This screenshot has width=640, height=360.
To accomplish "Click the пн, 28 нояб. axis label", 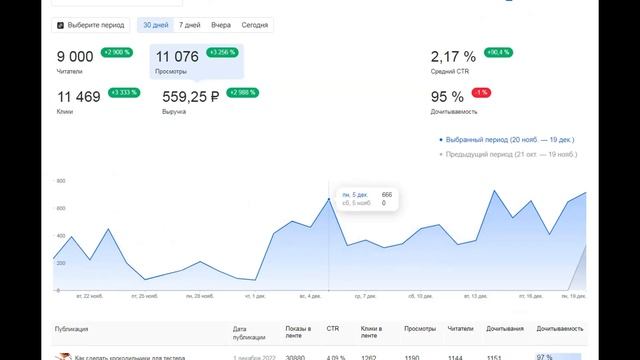I will pyautogui.click(x=200, y=296).
